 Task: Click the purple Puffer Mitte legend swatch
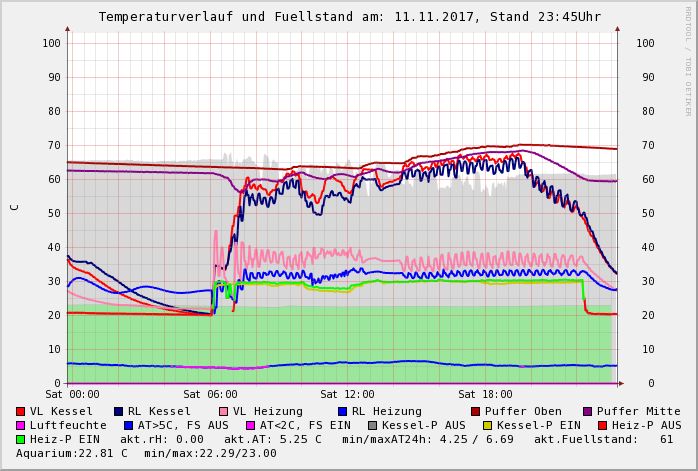[588, 411]
